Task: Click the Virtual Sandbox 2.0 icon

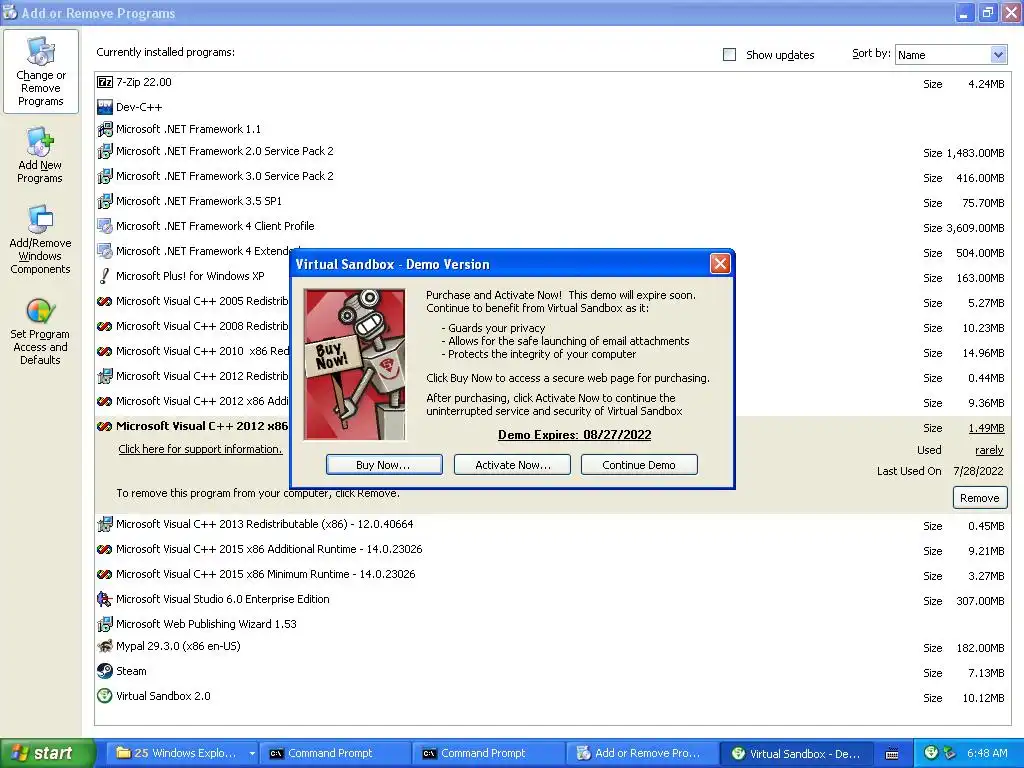Action: (104, 696)
